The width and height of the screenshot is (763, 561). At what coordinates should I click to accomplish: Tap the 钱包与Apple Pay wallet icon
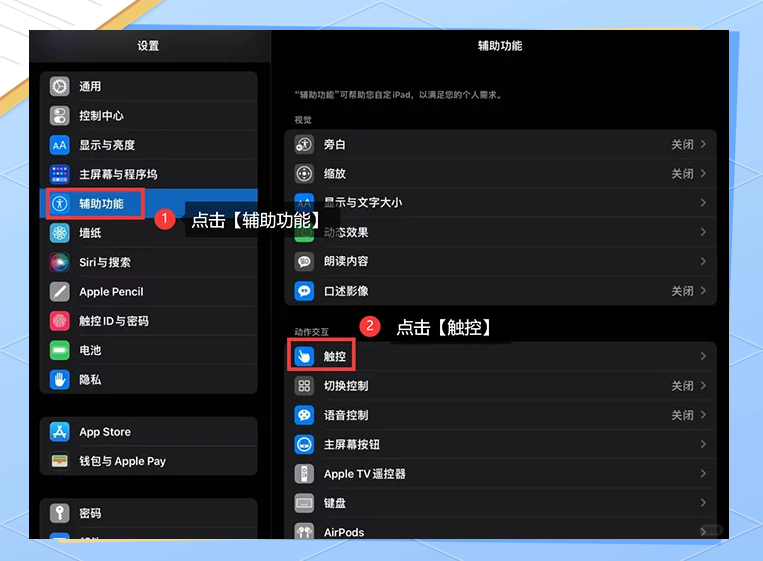pos(59,461)
